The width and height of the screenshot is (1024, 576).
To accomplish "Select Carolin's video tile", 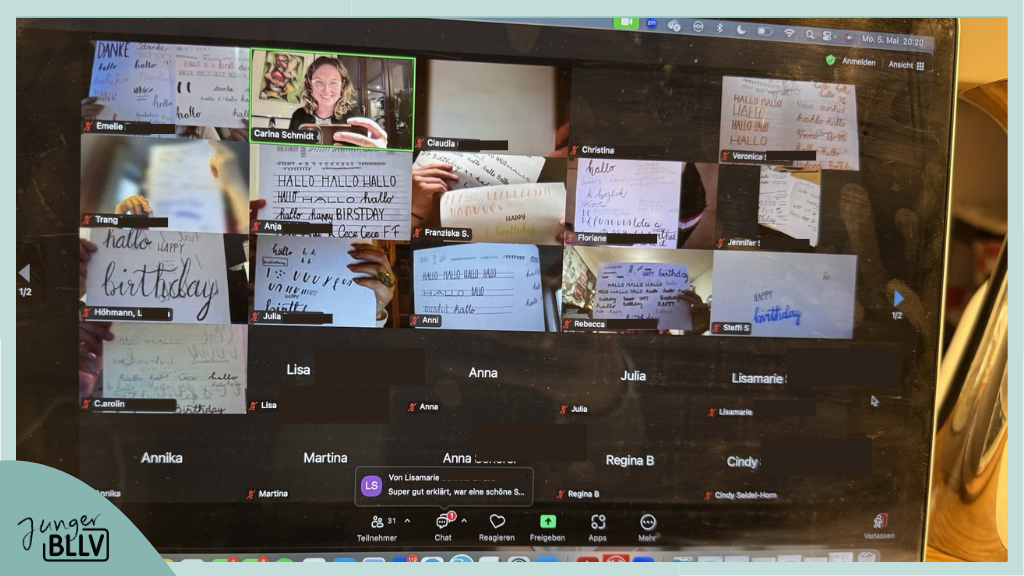I will coord(163,367).
